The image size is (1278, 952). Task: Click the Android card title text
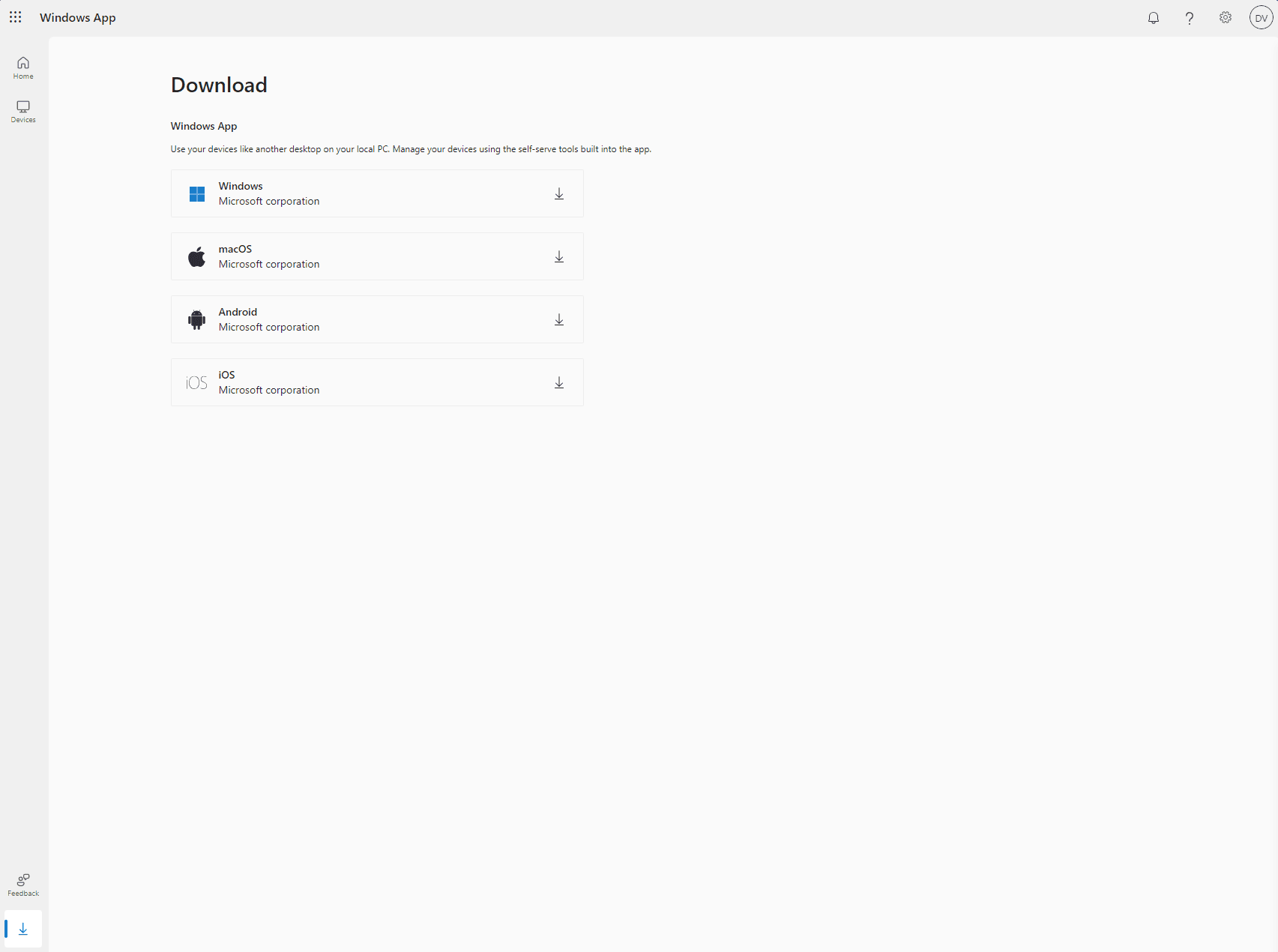(238, 312)
